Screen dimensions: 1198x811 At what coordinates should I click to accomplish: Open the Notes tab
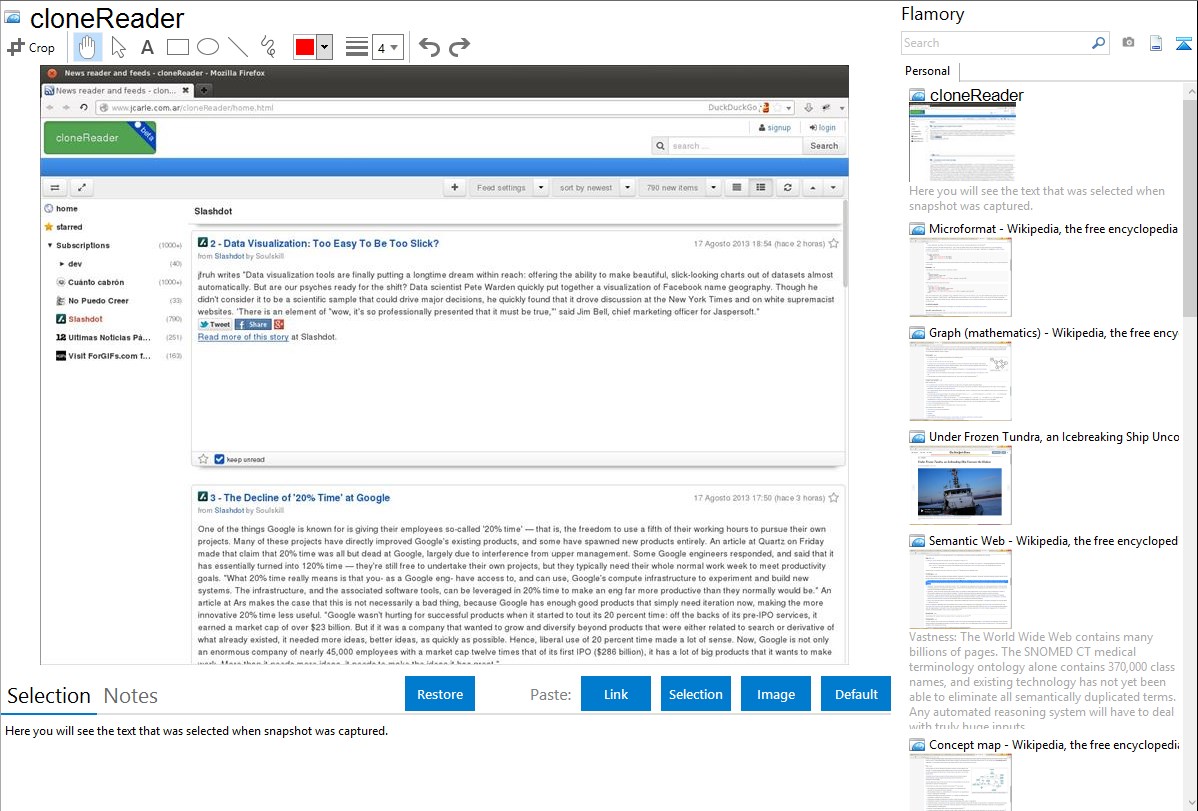coord(131,696)
